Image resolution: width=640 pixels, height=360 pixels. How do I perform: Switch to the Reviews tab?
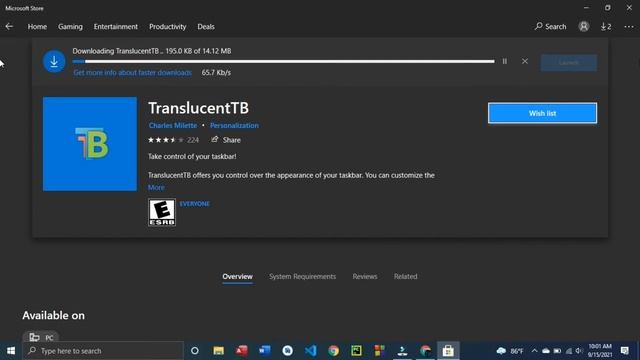coord(365,276)
